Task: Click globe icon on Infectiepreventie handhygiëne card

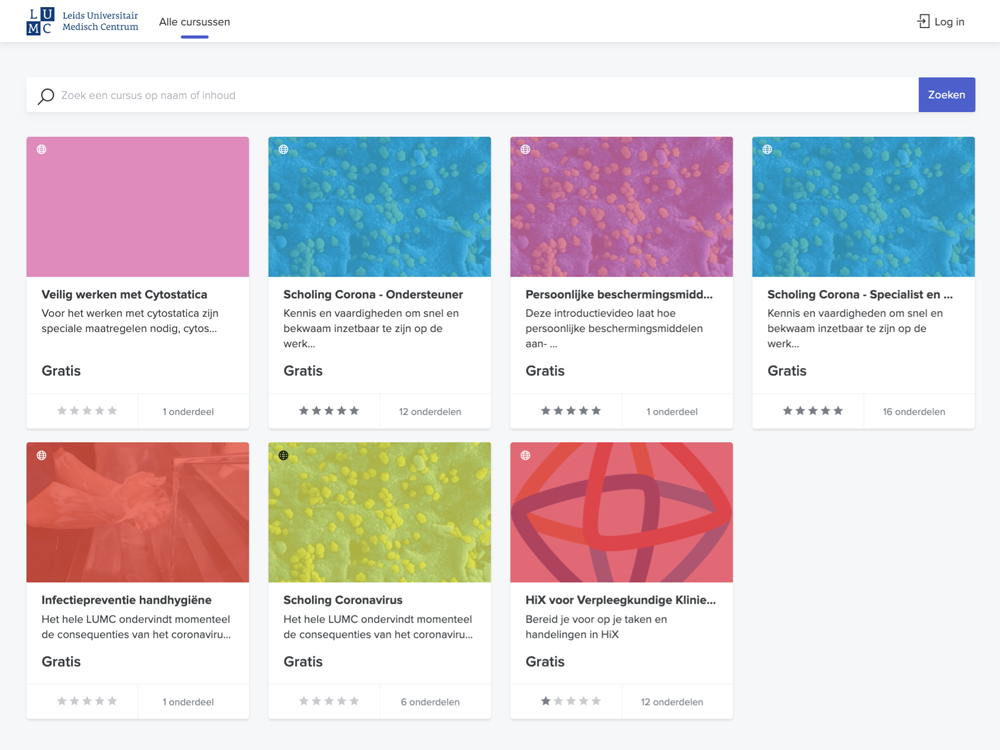Action: (42, 456)
